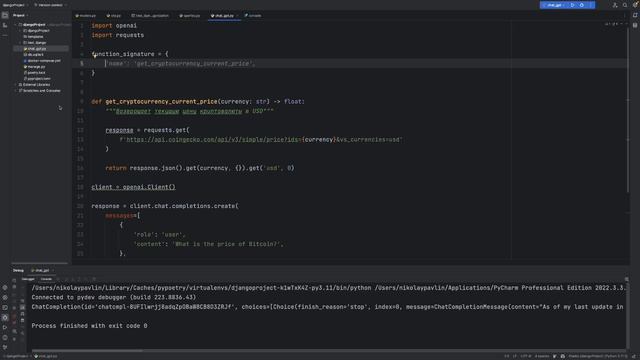Place cursor on 'import openai' line
This screenshot has height=360, width=640.
pyautogui.click(x=114, y=25)
